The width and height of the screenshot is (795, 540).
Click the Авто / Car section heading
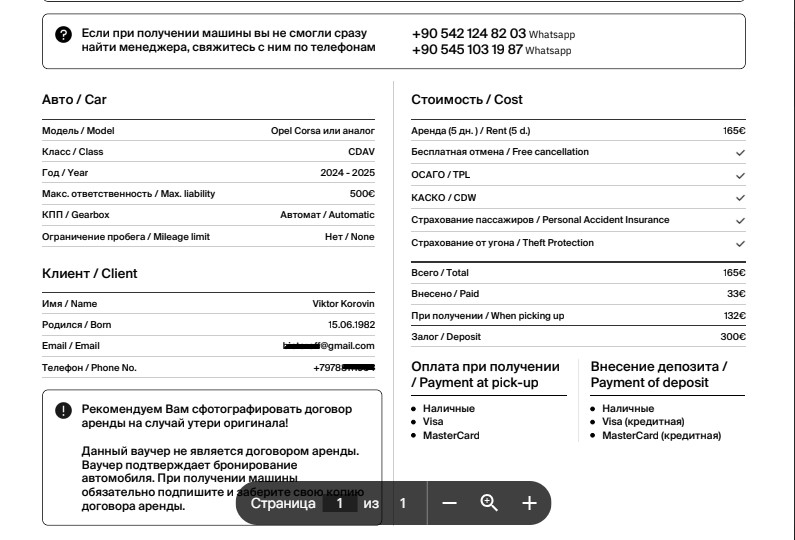click(74, 100)
